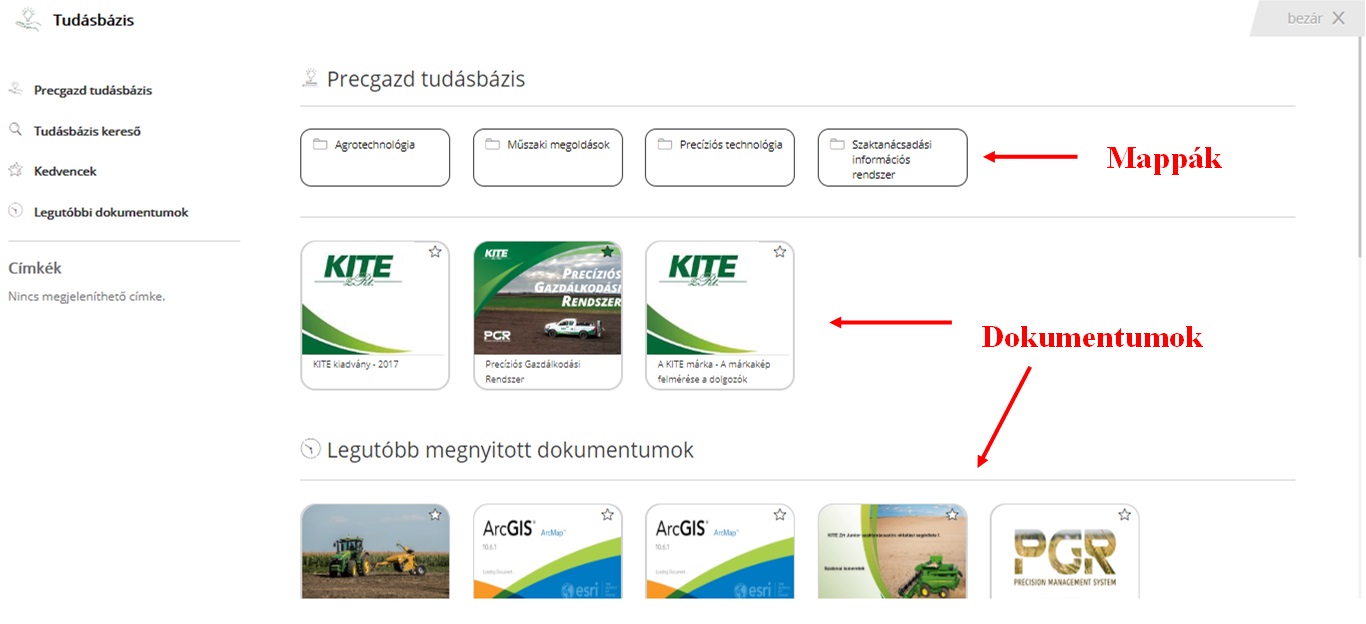Open the tractor photo document thumbnail

pos(375,555)
